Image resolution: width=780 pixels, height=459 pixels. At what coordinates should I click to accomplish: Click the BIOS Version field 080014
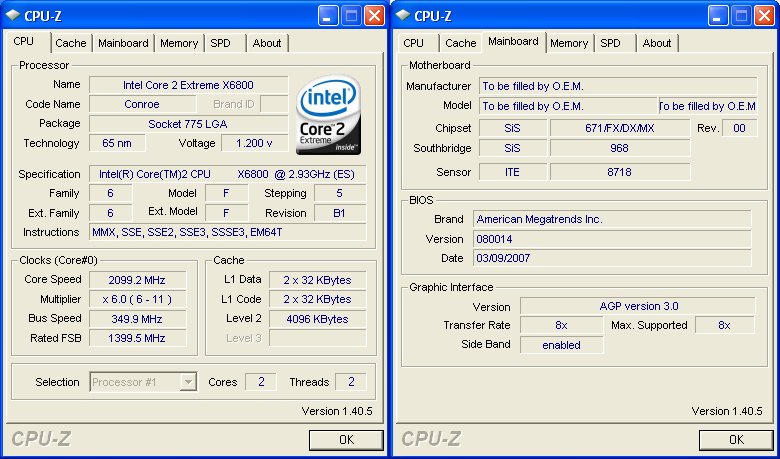(611, 239)
